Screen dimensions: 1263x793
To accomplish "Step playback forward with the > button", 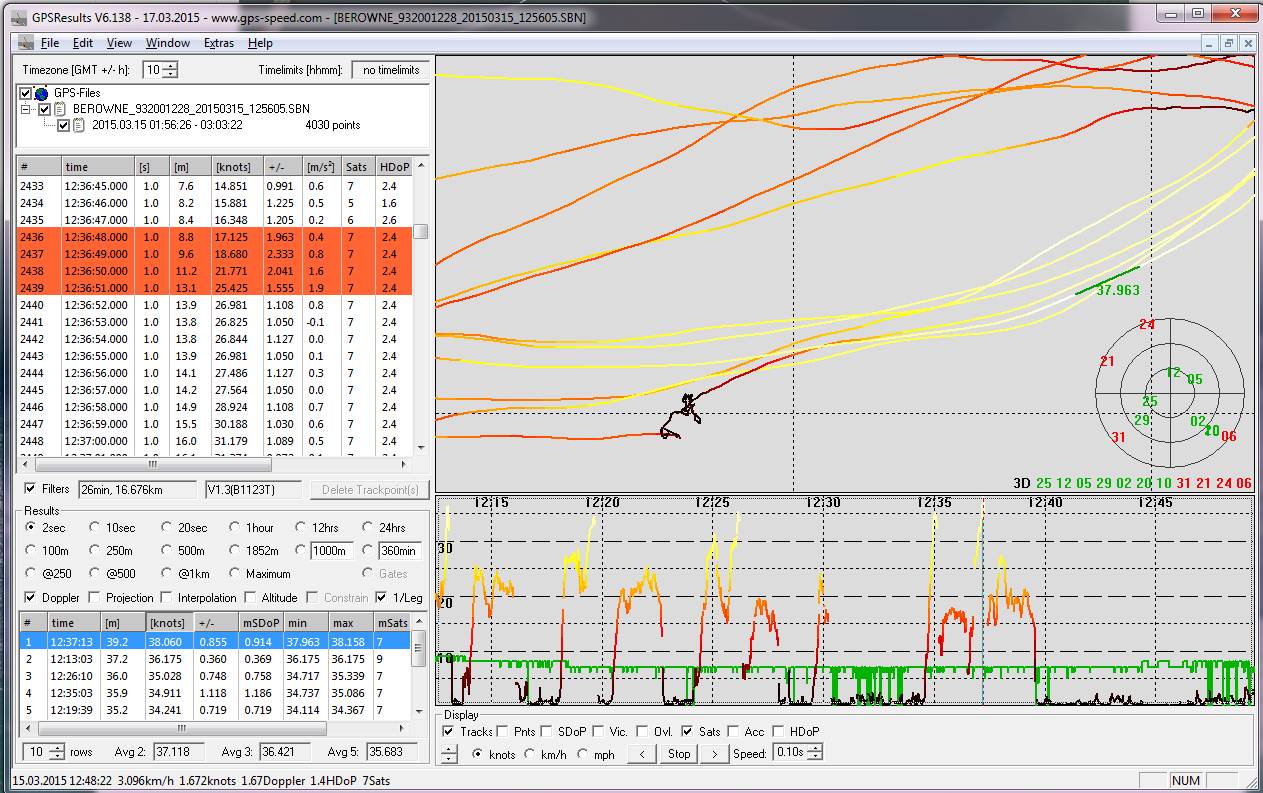I will (x=713, y=754).
